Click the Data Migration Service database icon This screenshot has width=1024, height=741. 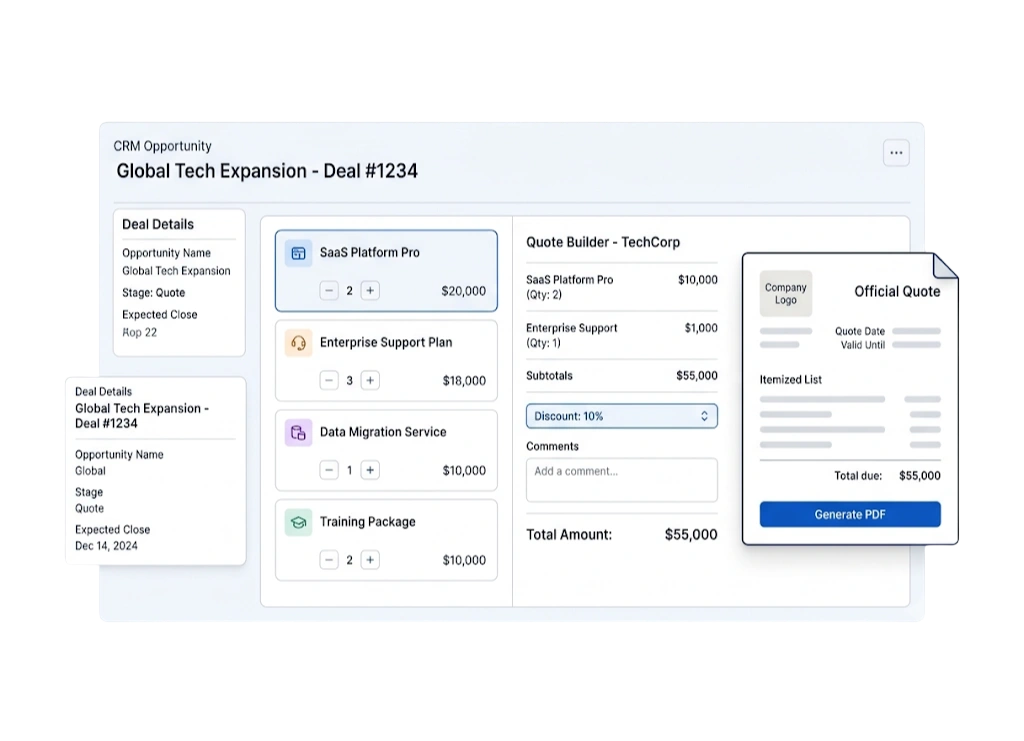[x=298, y=432]
